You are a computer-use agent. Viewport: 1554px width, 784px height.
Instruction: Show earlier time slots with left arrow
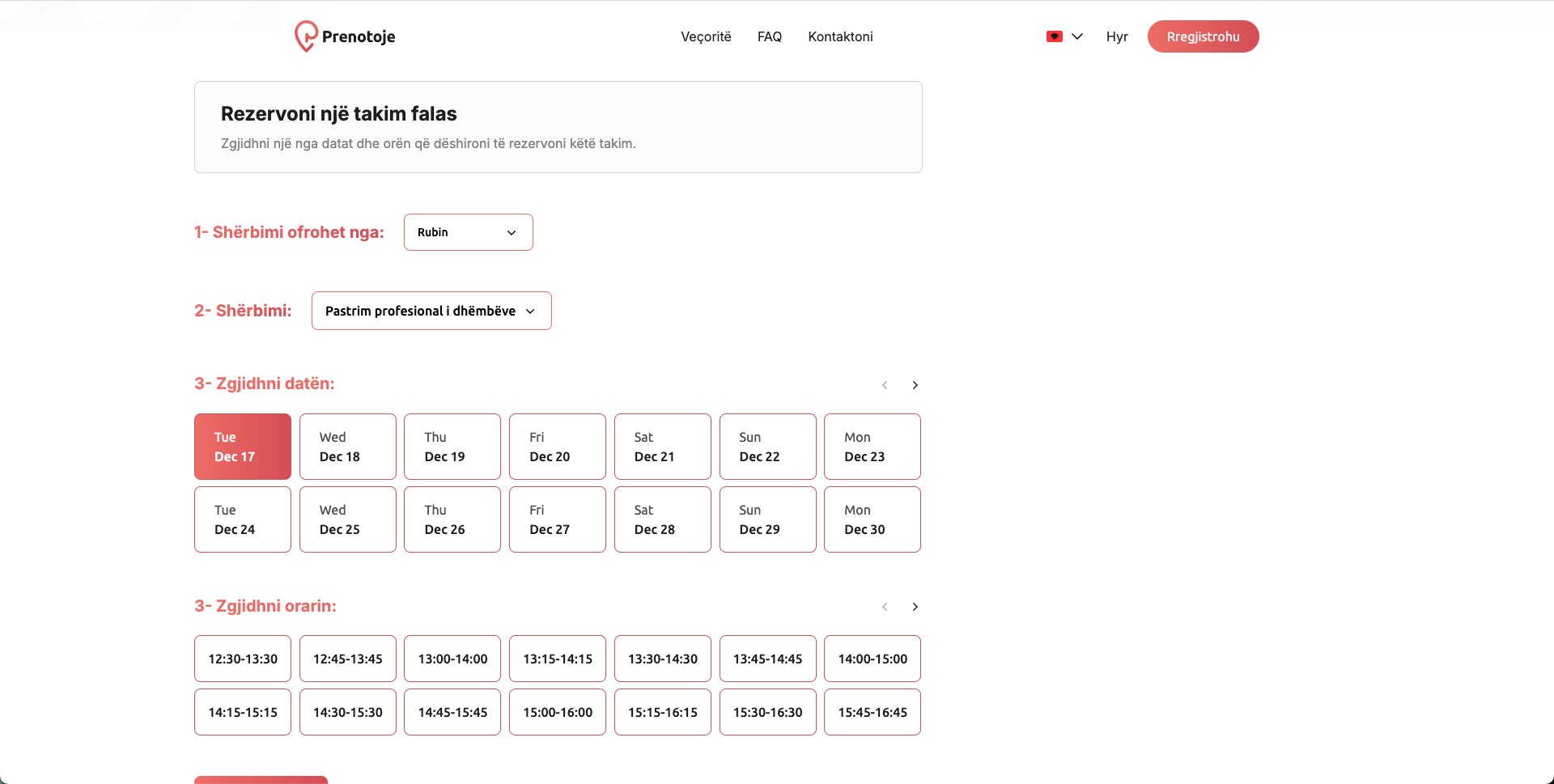tap(885, 607)
